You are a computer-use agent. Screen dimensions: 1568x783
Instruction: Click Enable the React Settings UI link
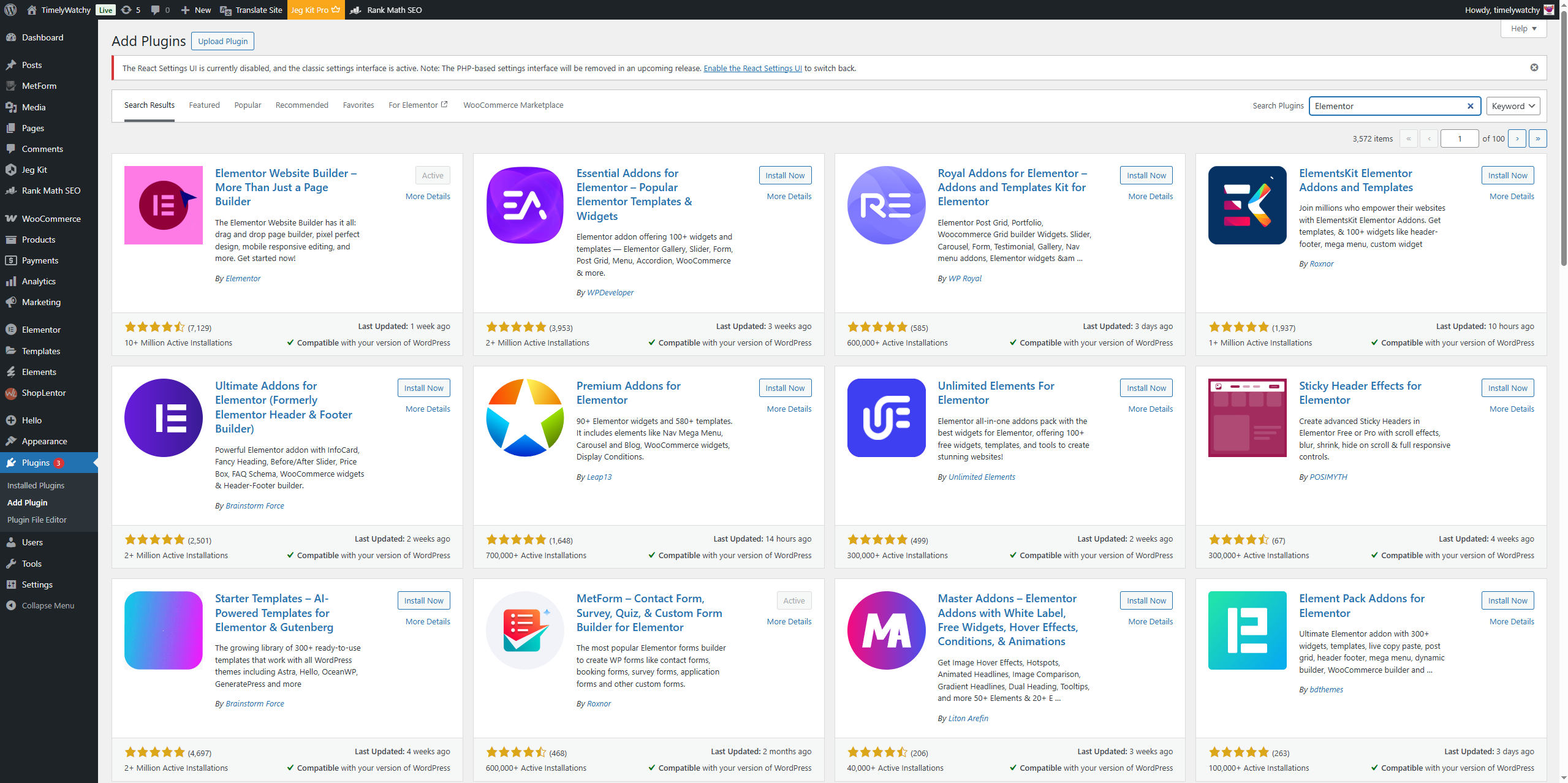[x=752, y=68]
